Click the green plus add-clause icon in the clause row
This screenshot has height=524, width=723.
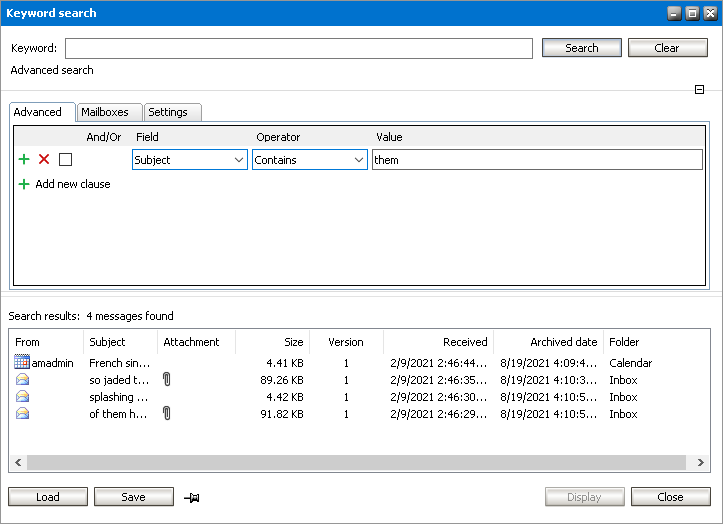(x=24, y=159)
